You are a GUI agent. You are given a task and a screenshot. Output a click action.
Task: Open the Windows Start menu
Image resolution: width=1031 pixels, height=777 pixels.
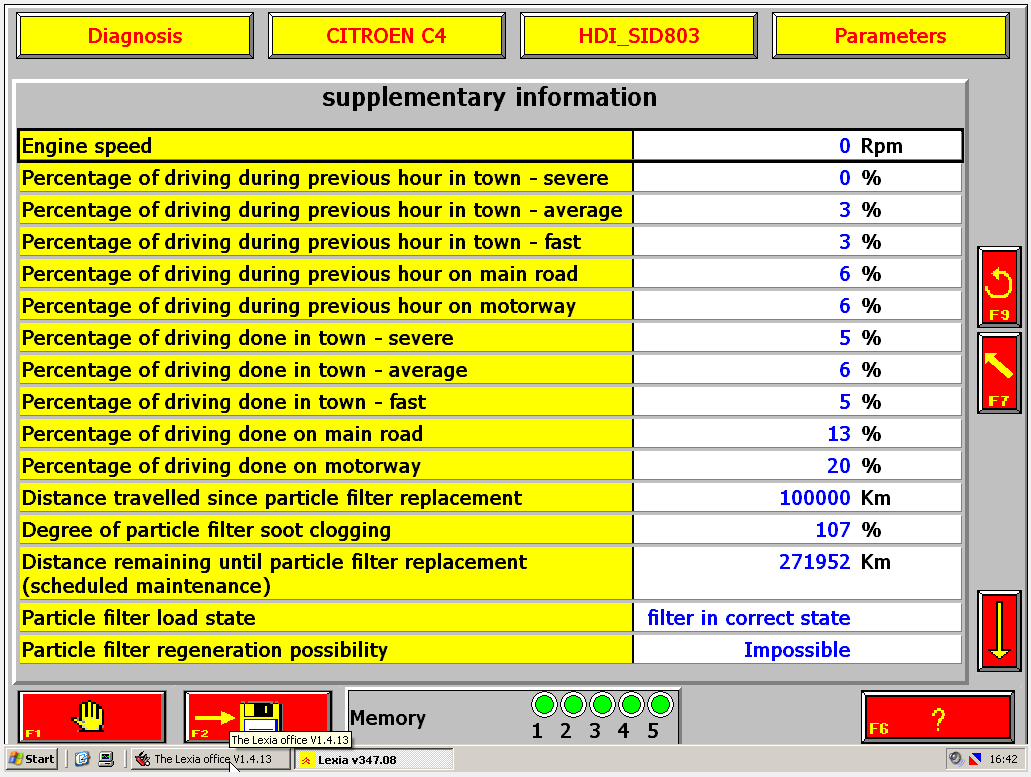click(x=32, y=759)
